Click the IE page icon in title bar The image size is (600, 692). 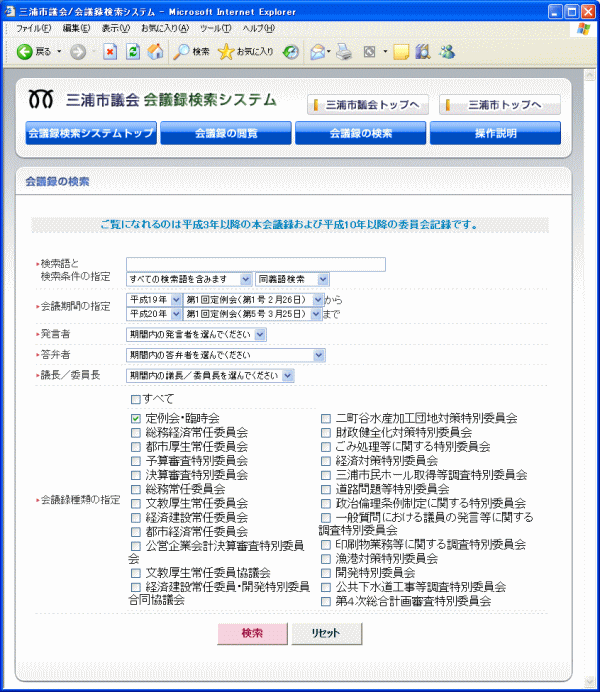coord(10,11)
